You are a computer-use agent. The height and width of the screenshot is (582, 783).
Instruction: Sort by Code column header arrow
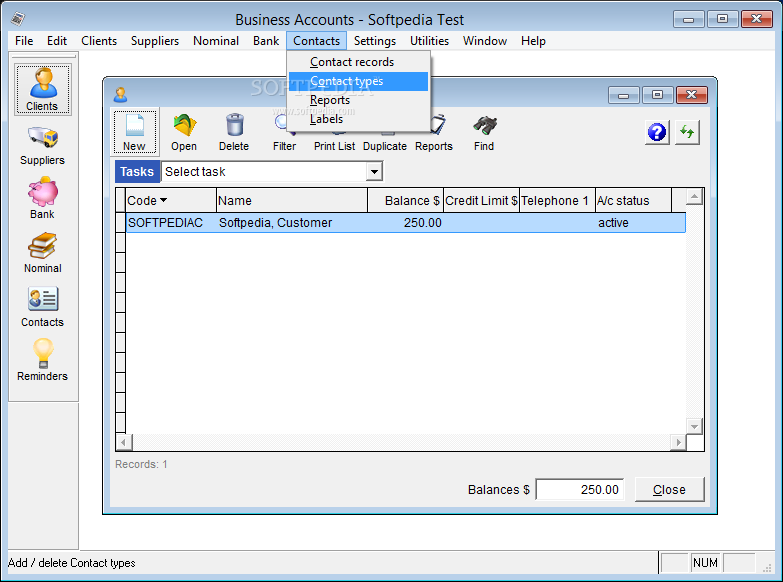coord(163,200)
